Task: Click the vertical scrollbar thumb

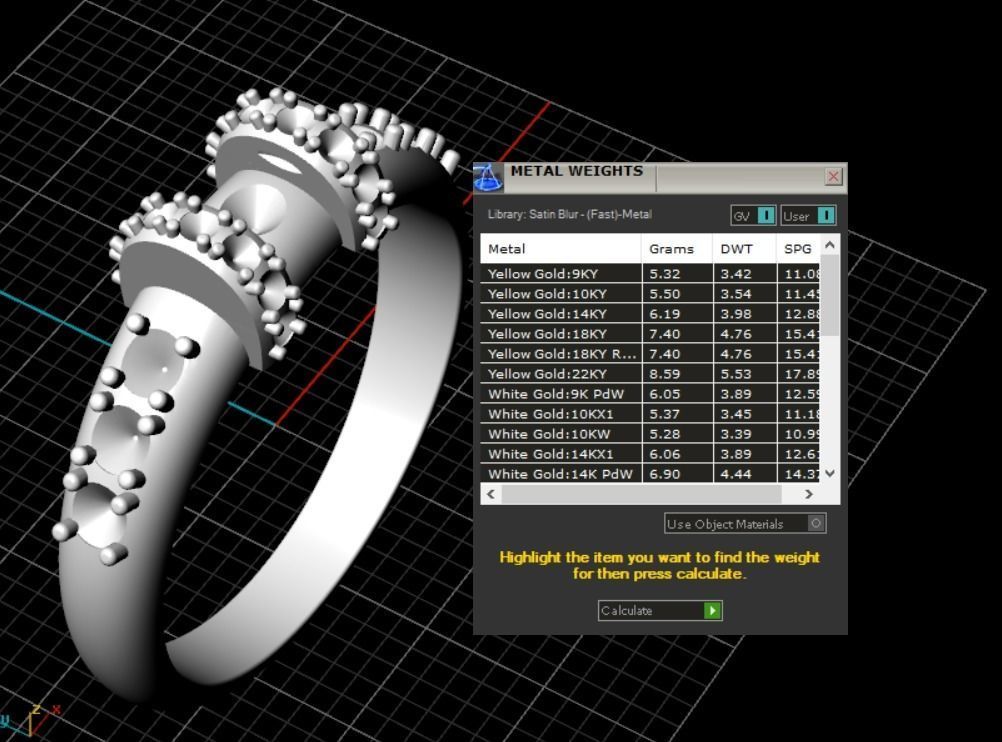Action: (x=830, y=295)
